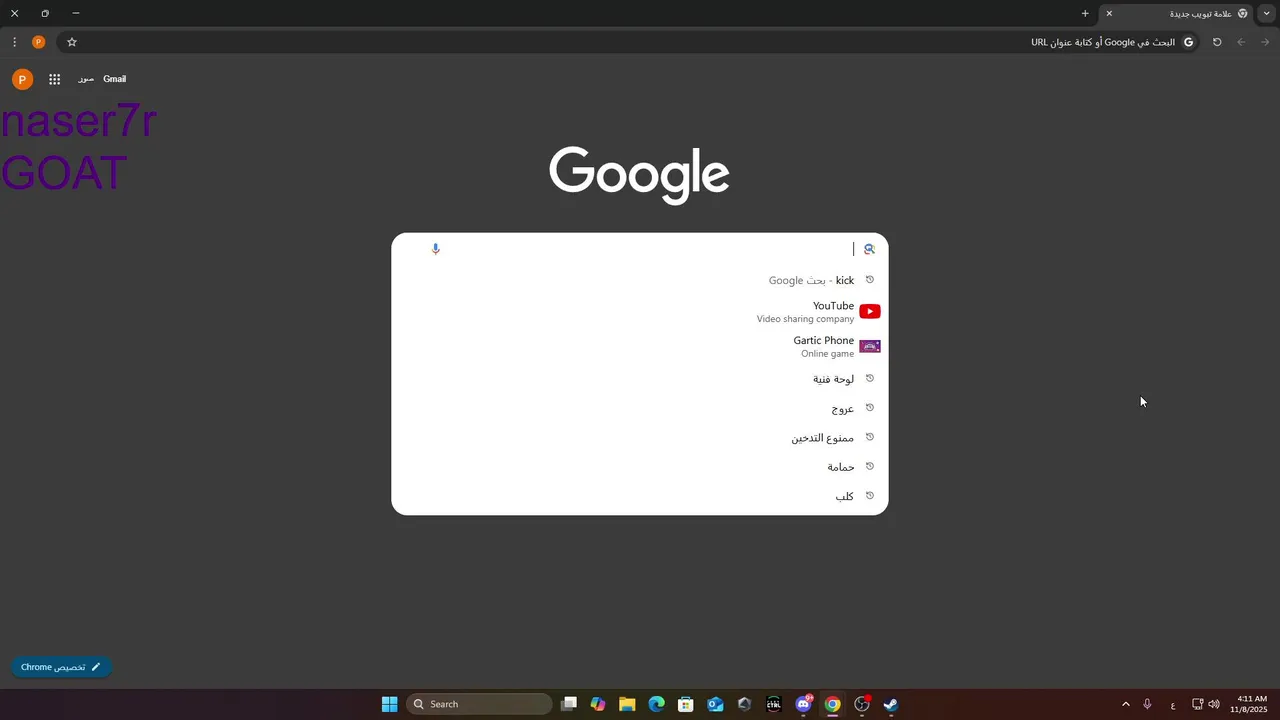
Task: Select the لوحة فنية suggestion
Action: pyautogui.click(x=640, y=379)
